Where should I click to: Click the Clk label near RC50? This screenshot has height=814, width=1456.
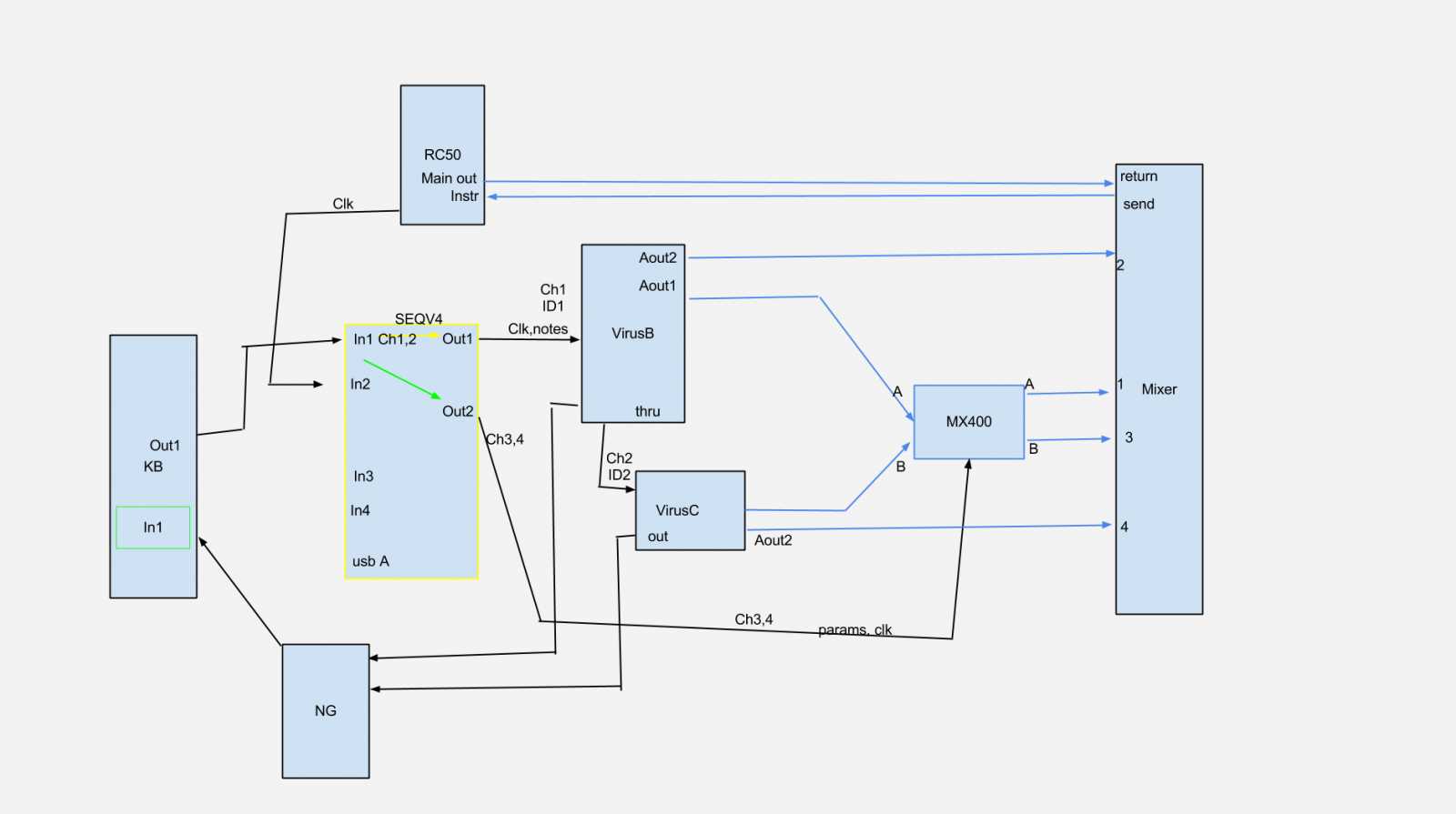point(343,204)
